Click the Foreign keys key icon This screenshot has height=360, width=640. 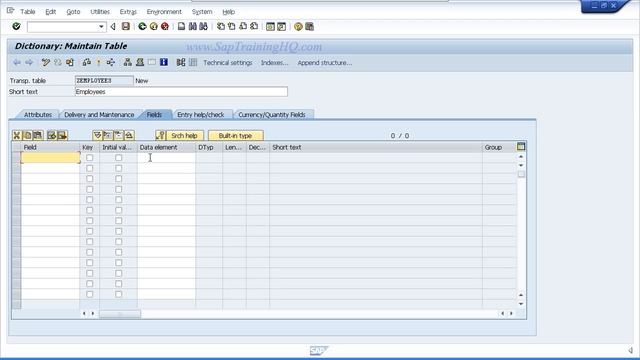(160, 136)
